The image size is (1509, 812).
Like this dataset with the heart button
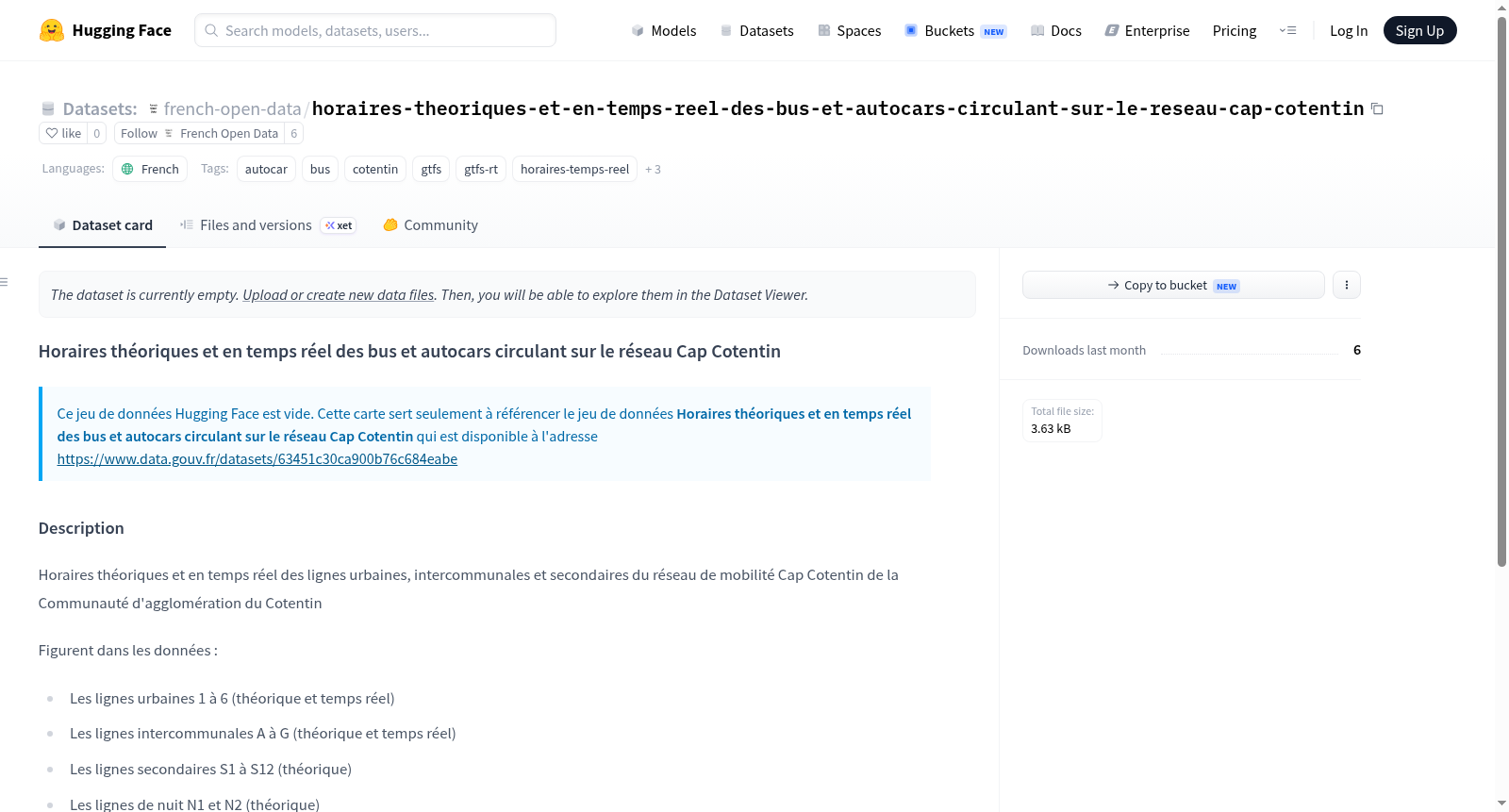(x=63, y=133)
